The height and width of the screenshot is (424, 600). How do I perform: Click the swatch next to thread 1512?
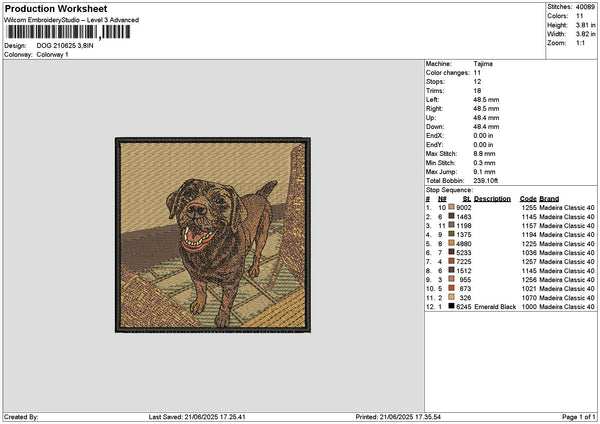(x=452, y=270)
